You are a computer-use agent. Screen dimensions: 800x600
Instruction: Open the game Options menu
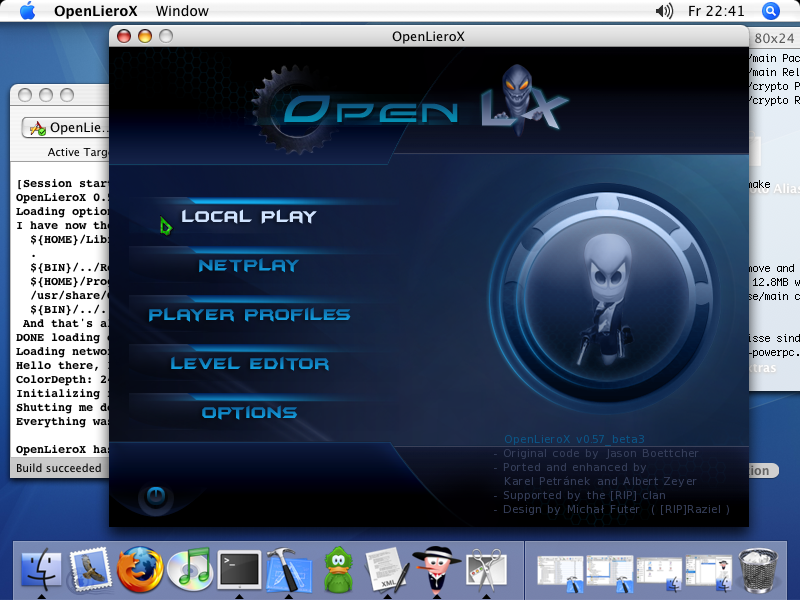[x=249, y=413]
